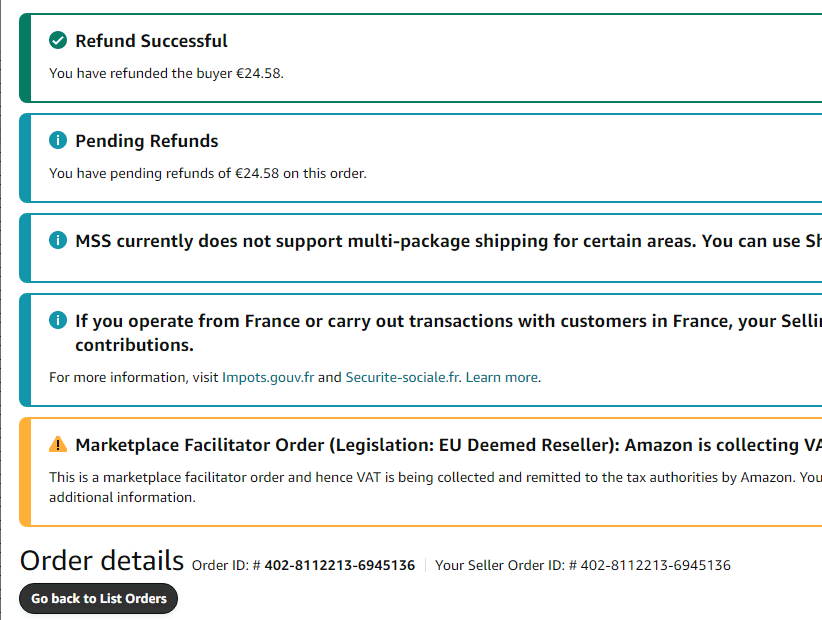Follow the Learn more link
Image resolution: width=822 pixels, height=620 pixels.
pyautogui.click(x=502, y=377)
